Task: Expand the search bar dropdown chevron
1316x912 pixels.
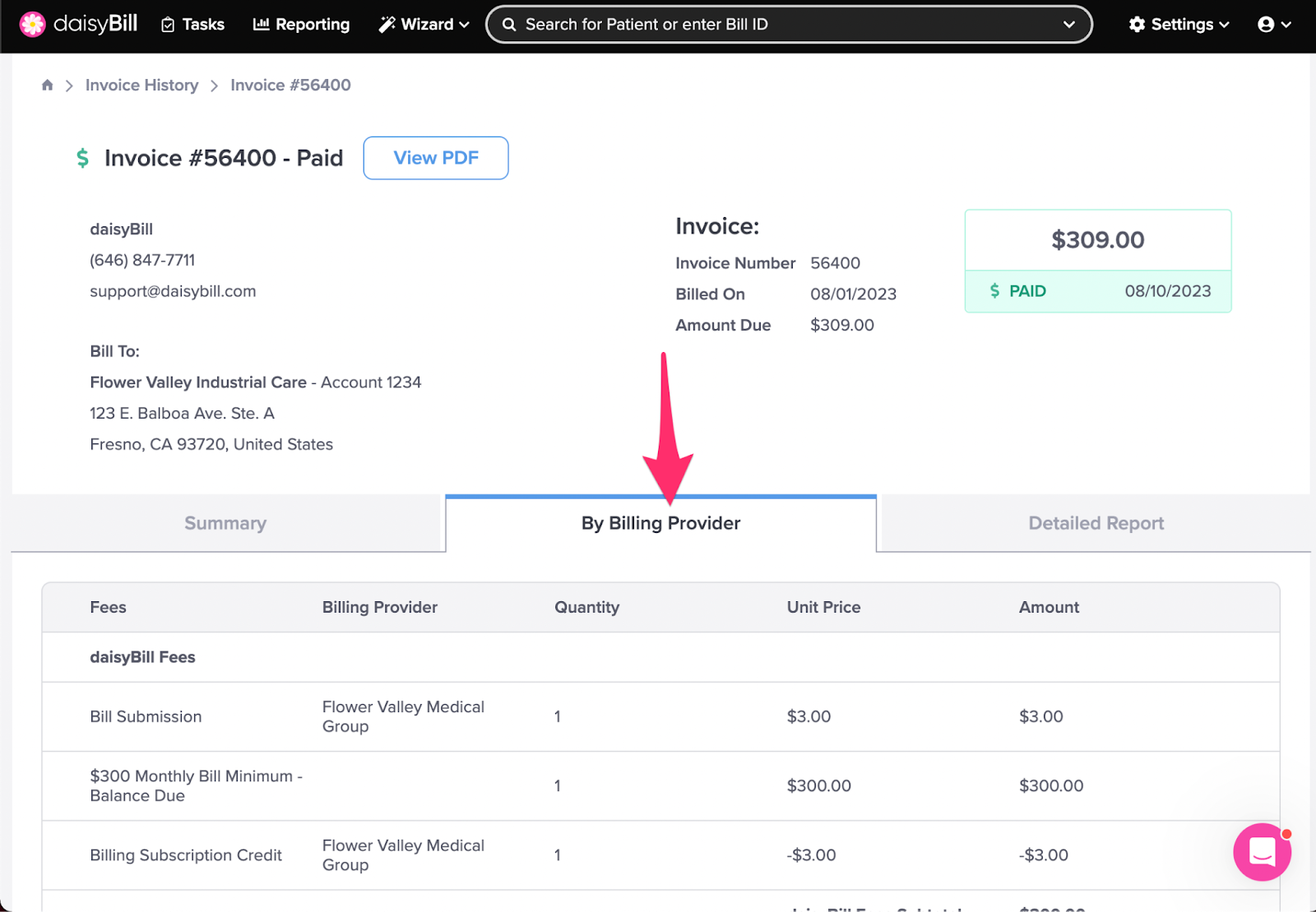Action: 1069,25
